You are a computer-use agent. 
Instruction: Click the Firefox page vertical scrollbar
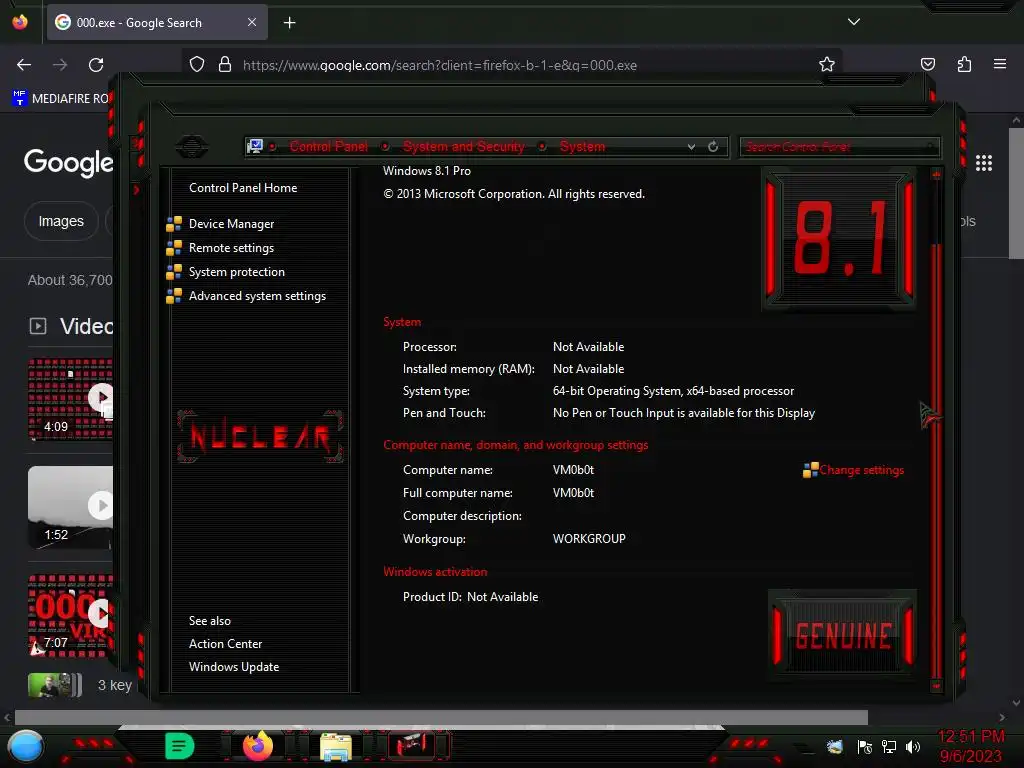click(1016, 193)
